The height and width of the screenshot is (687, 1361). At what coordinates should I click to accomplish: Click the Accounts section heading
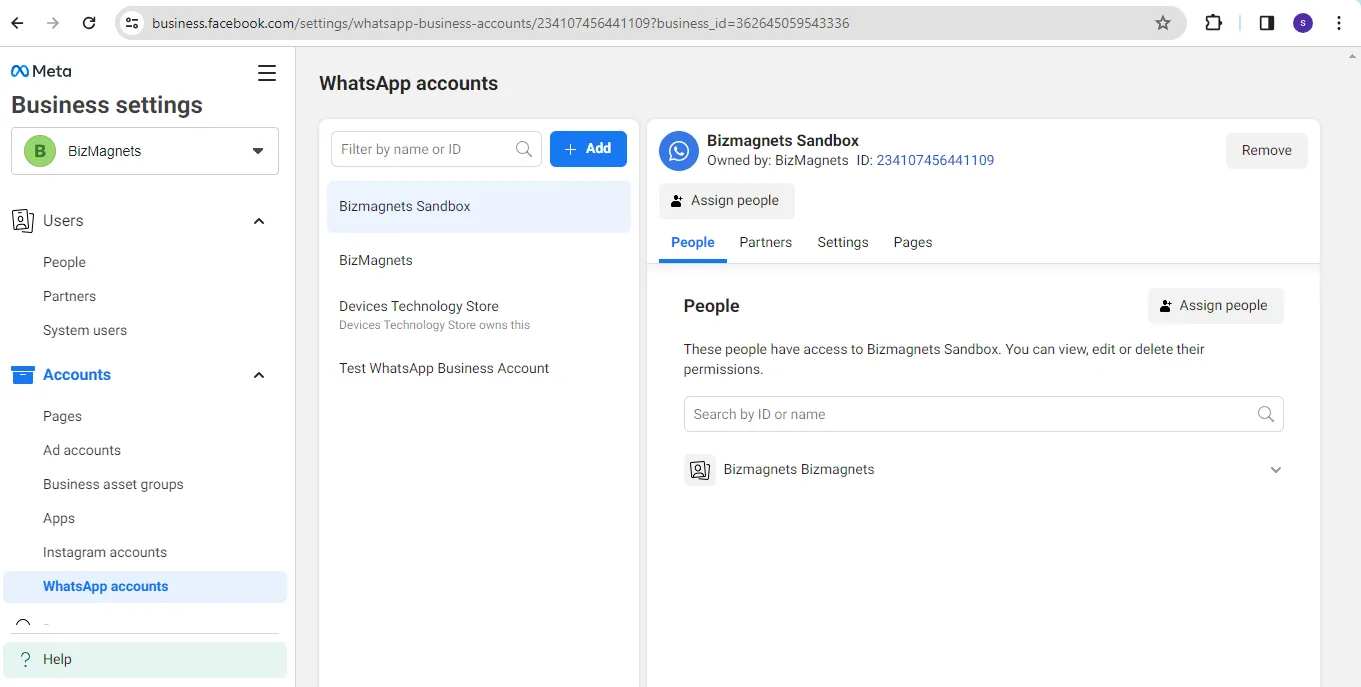[77, 375]
